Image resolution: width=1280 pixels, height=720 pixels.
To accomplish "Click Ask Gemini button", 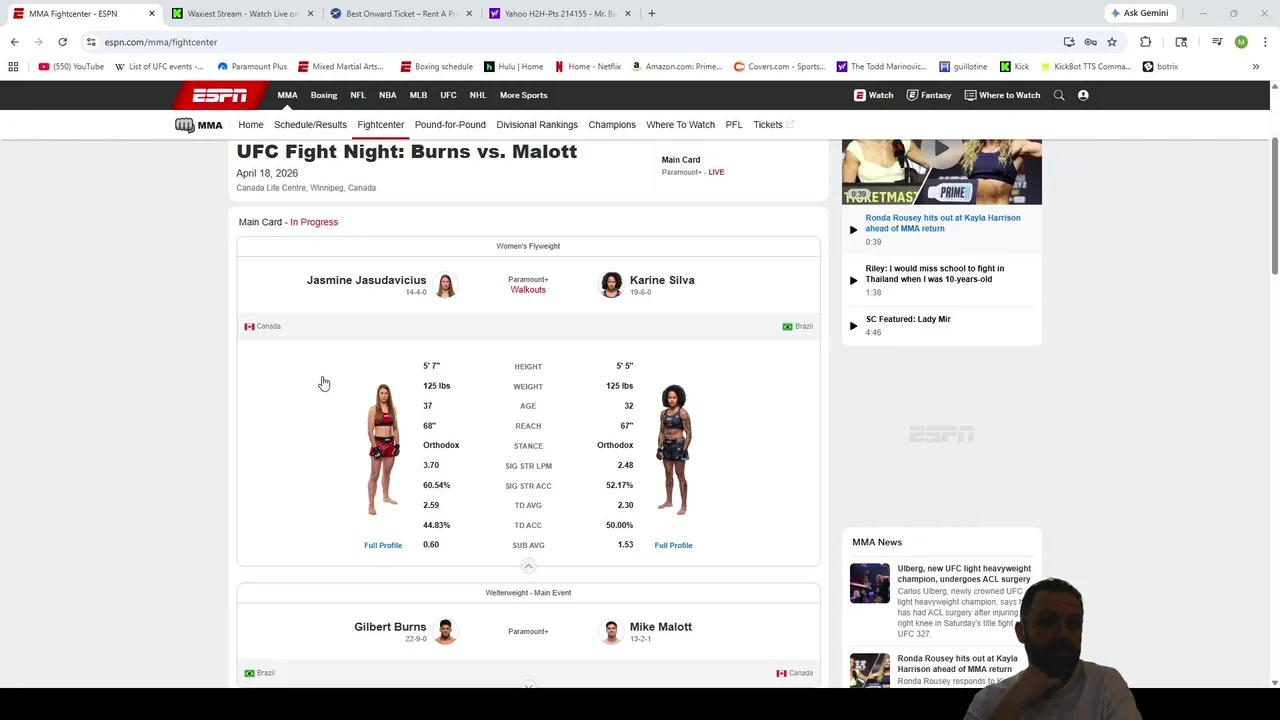I will (1138, 13).
